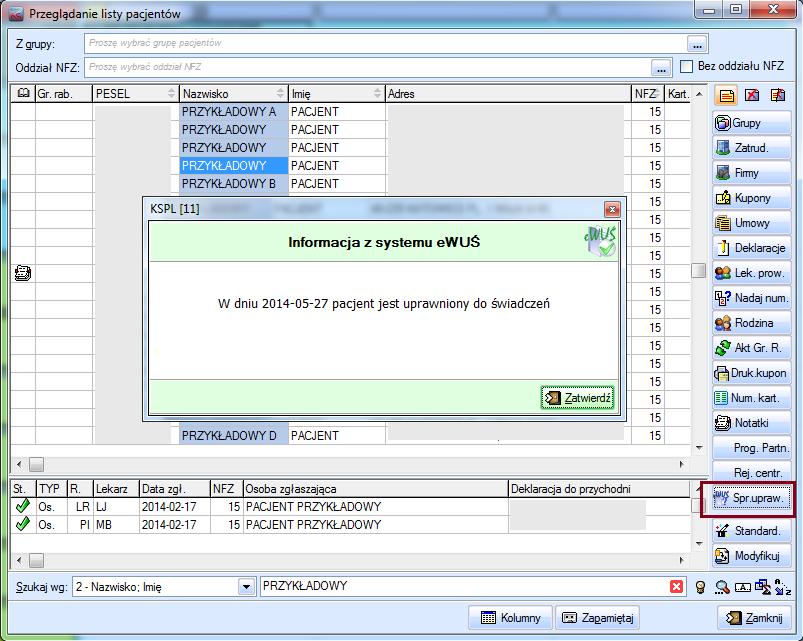Viewport: 803px width, 641px height.
Task: Click the declarations list horizontal scrollbar thumb
Action: (x=36, y=561)
